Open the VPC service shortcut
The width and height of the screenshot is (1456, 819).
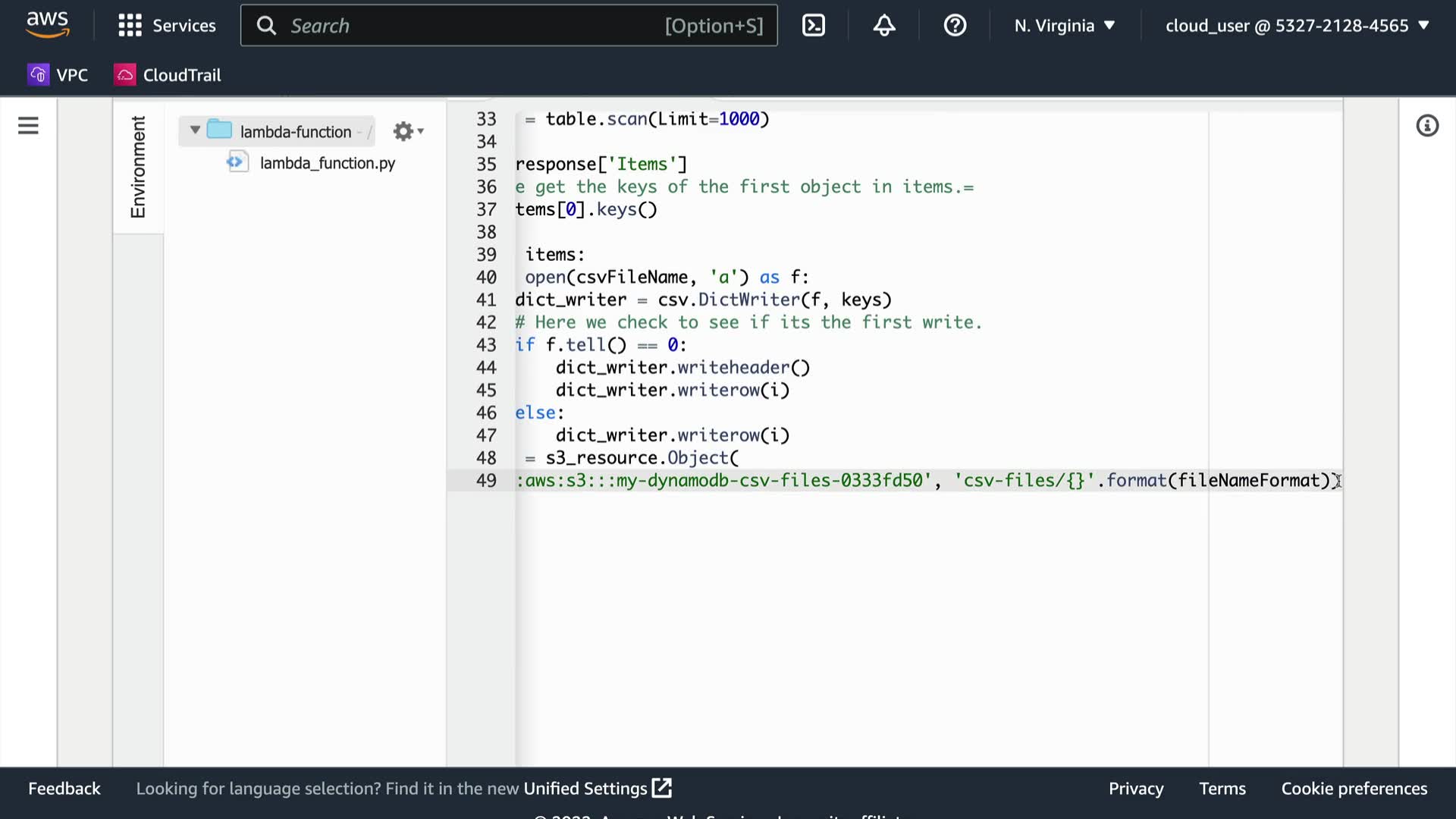tap(58, 75)
